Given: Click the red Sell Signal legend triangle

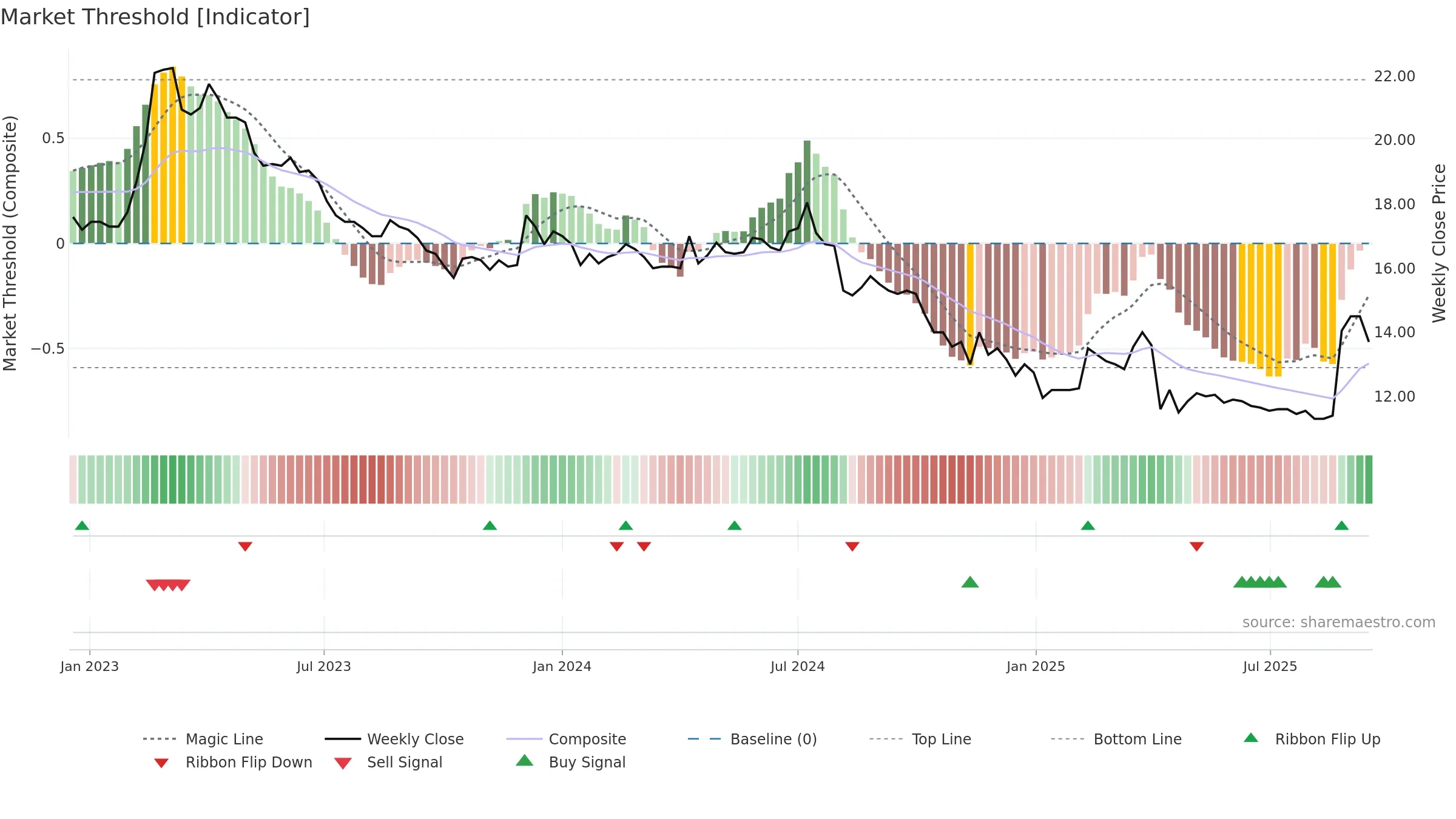Looking at the screenshot, I should point(343,763).
